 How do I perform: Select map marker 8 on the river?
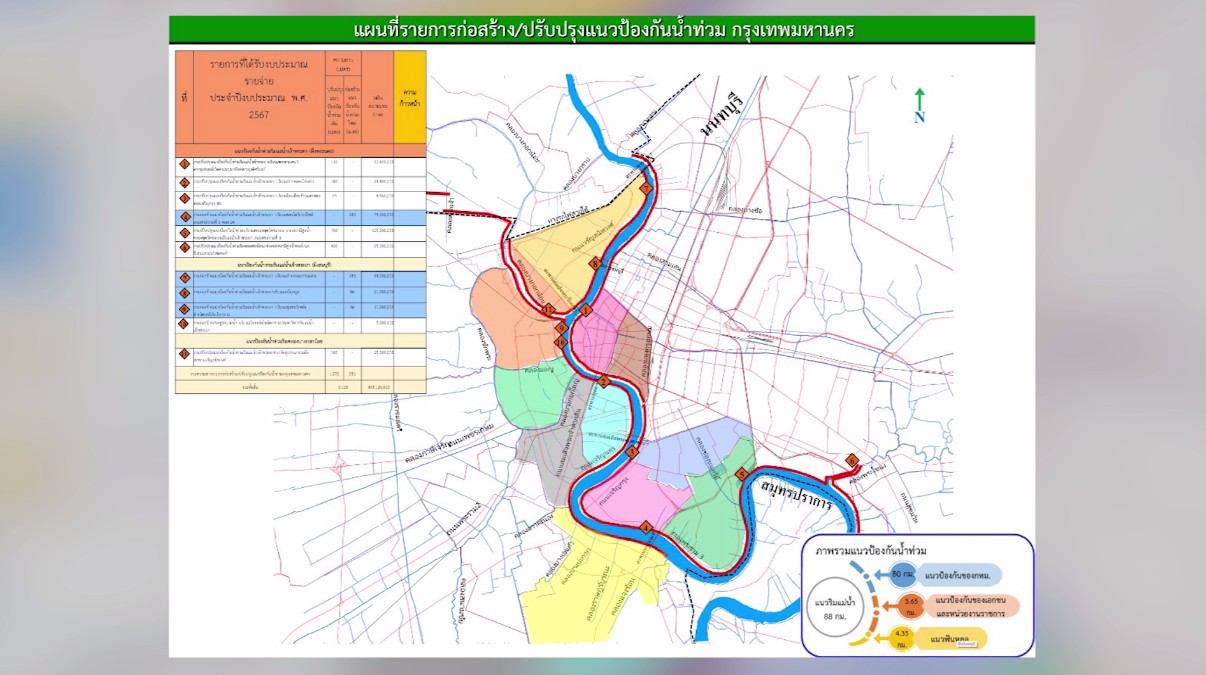click(594, 264)
